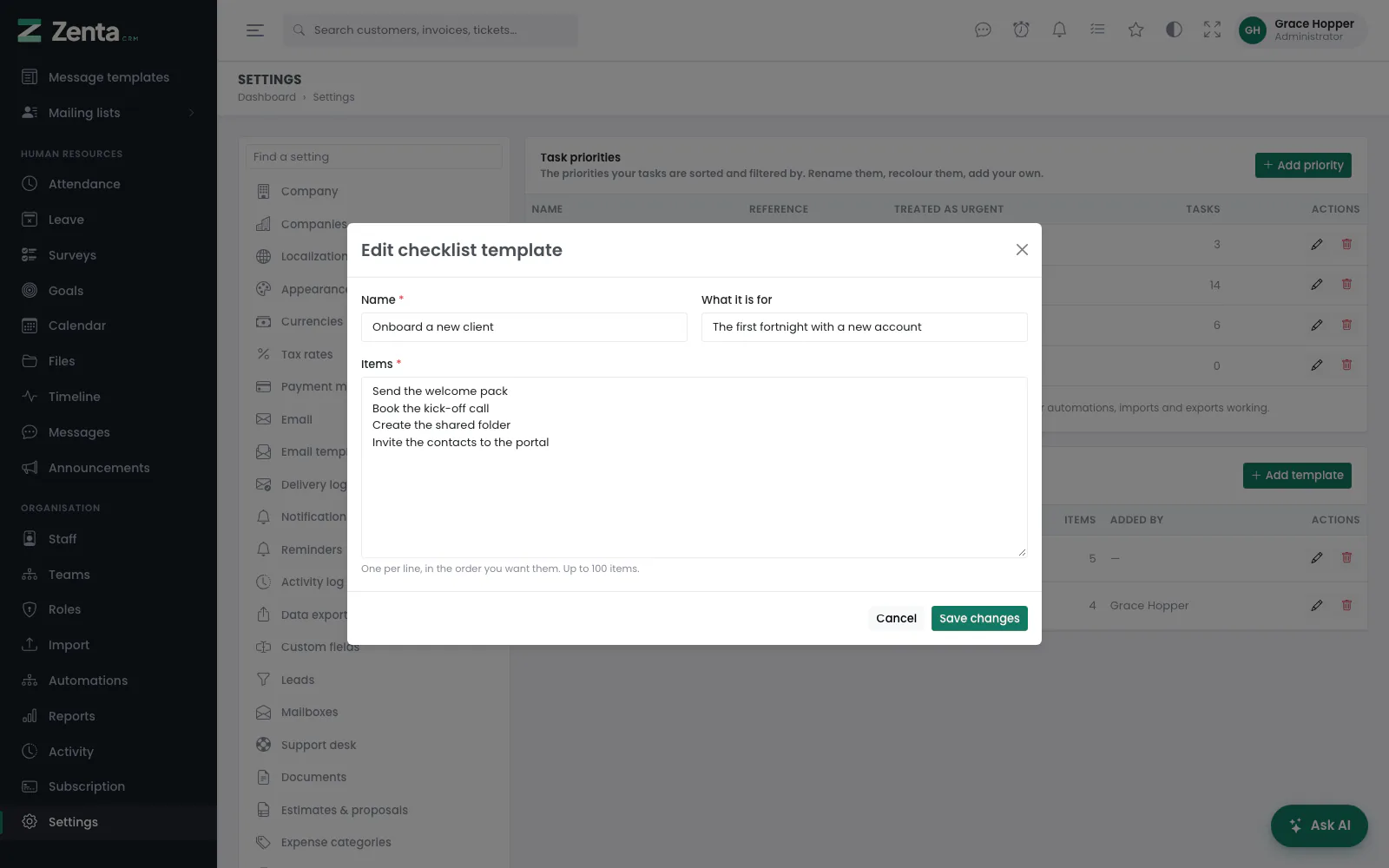Go to Attendance in sidebar

click(109, 184)
